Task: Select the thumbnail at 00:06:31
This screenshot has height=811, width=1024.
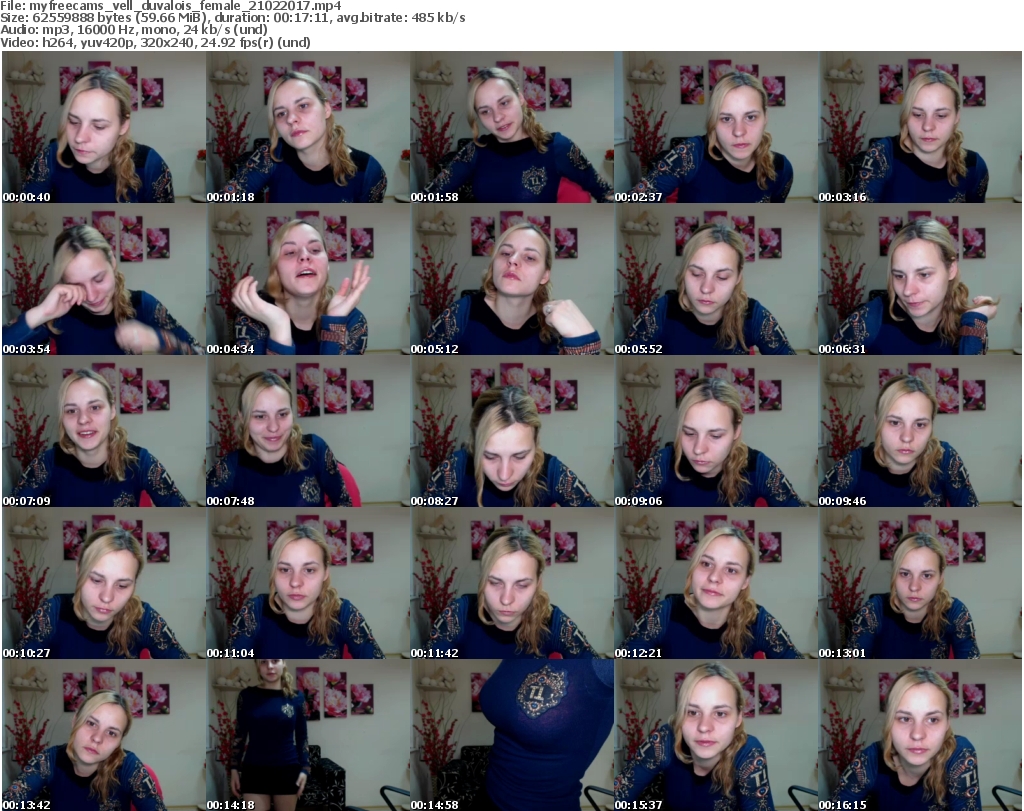Action: pos(920,279)
